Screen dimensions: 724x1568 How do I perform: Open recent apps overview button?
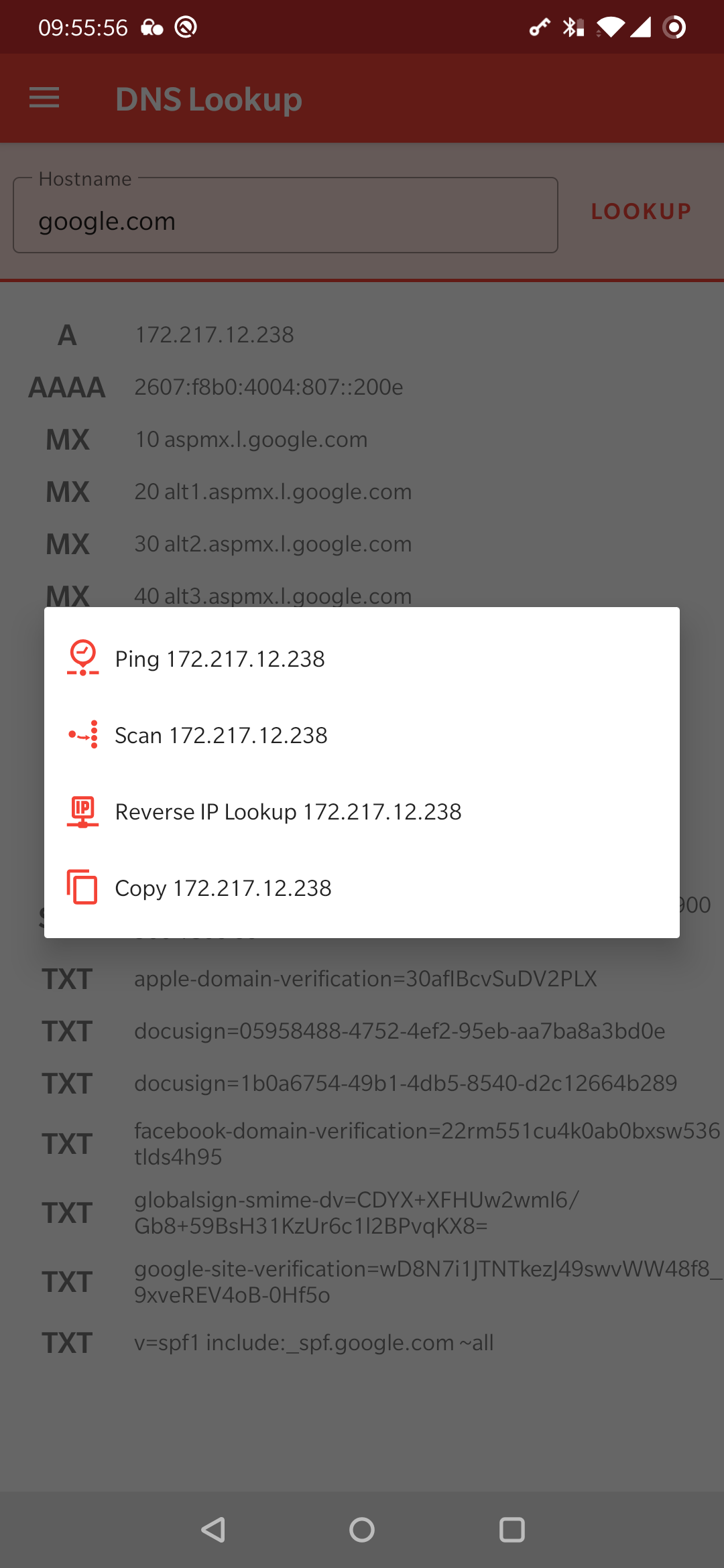[x=511, y=1530]
